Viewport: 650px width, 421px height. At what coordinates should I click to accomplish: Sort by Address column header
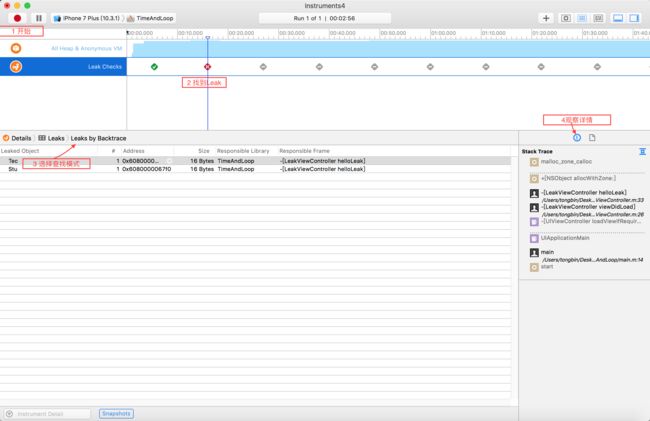133,151
